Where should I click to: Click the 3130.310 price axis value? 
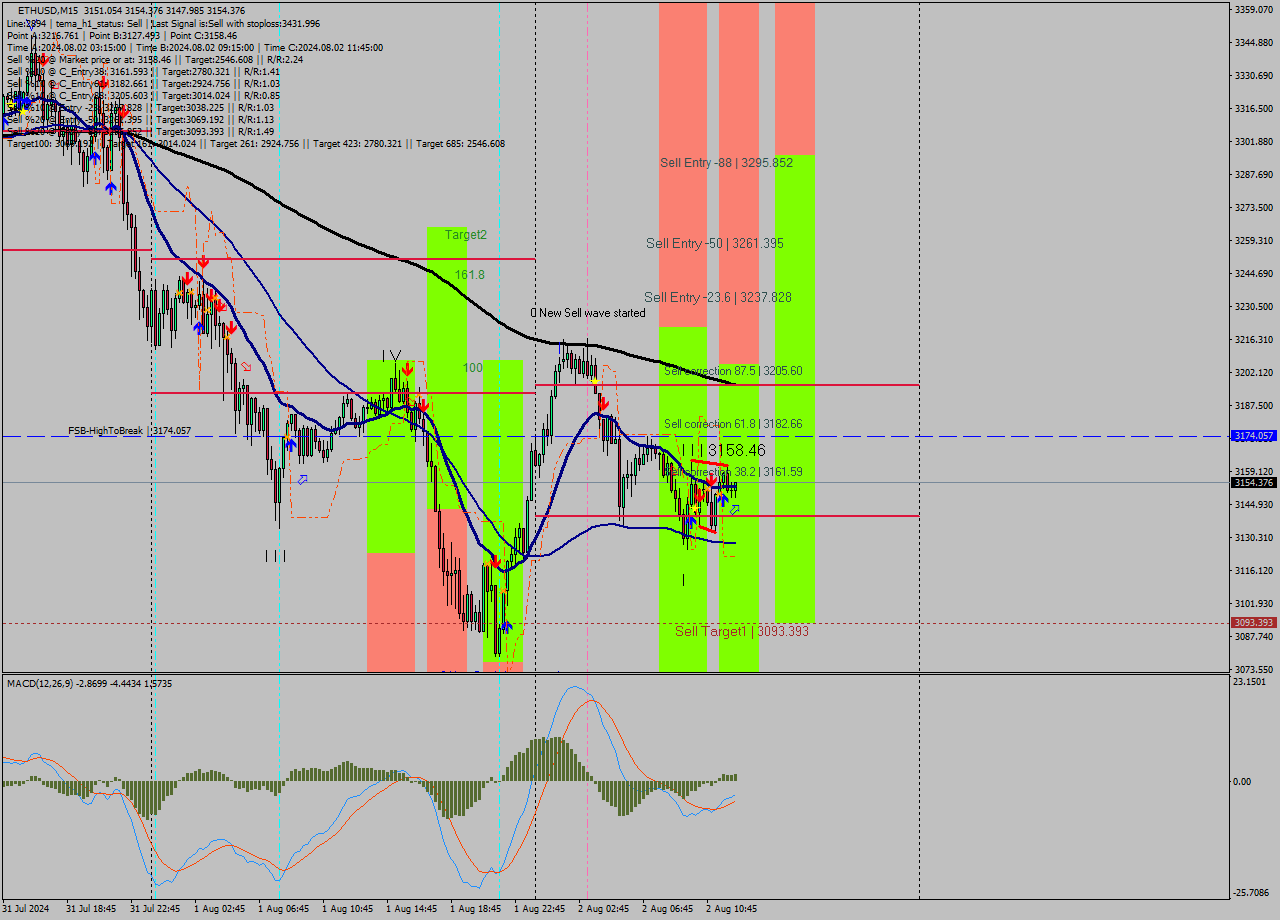(x=1254, y=537)
